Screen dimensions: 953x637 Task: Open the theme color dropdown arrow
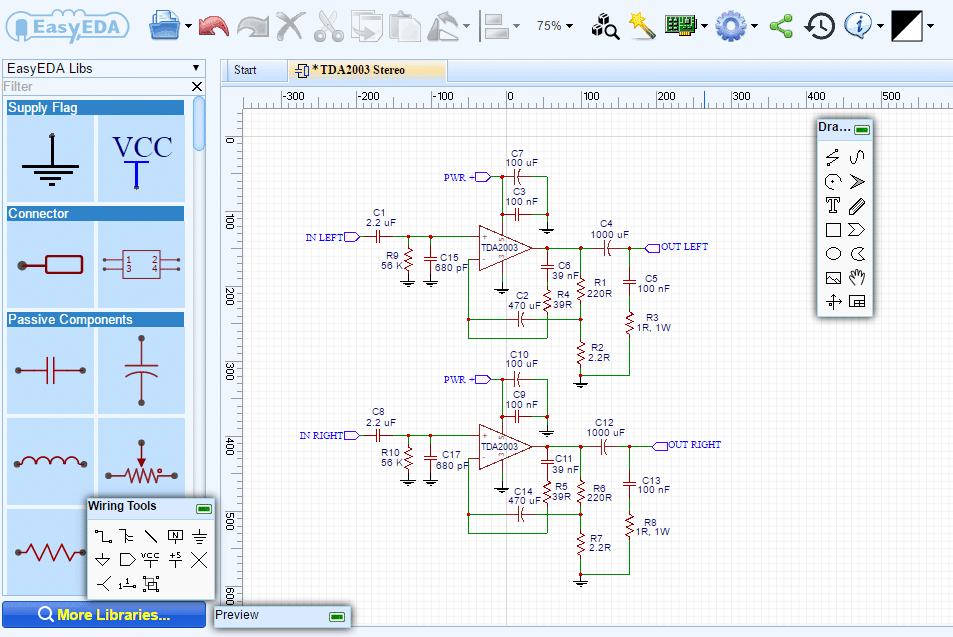(930, 26)
